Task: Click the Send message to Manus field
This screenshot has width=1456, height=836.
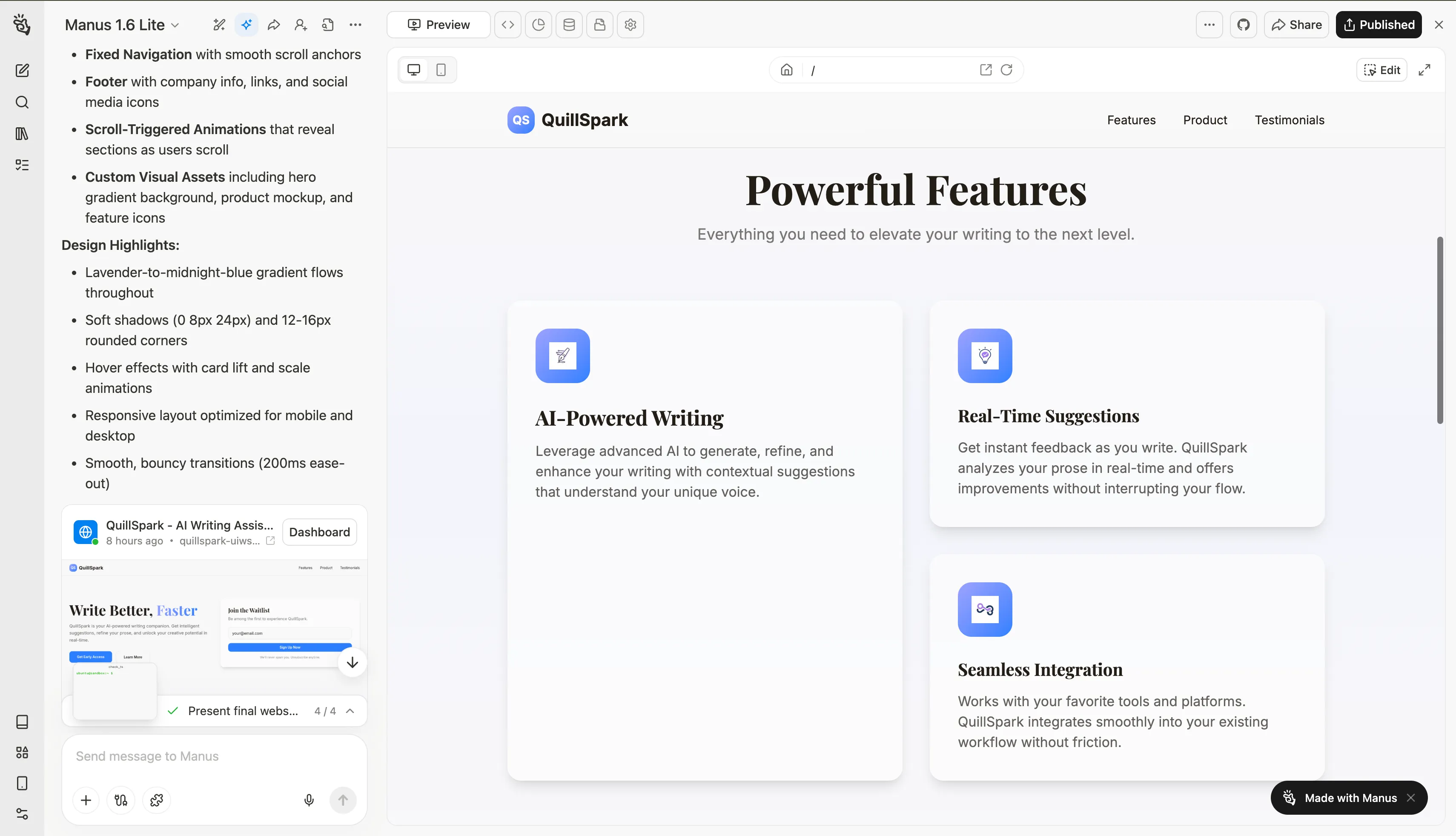Action: coord(214,756)
